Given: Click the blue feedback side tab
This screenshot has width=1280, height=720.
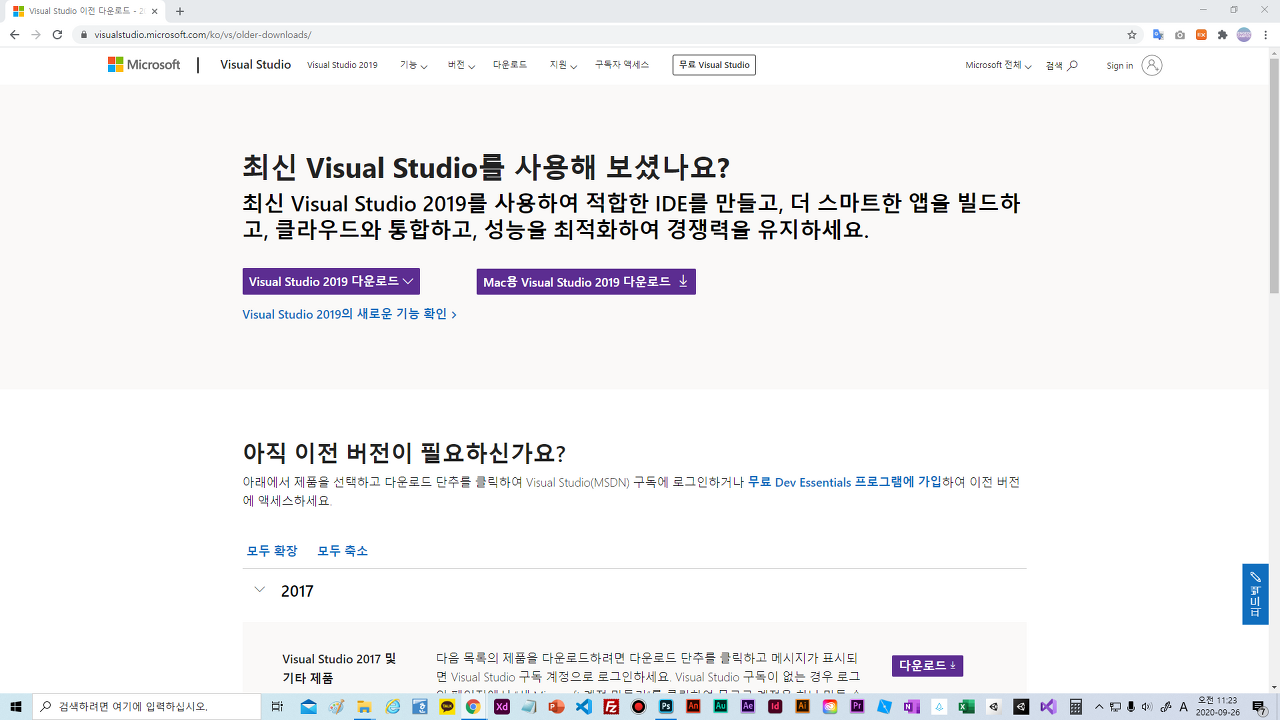Looking at the screenshot, I should coord(1255,594).
